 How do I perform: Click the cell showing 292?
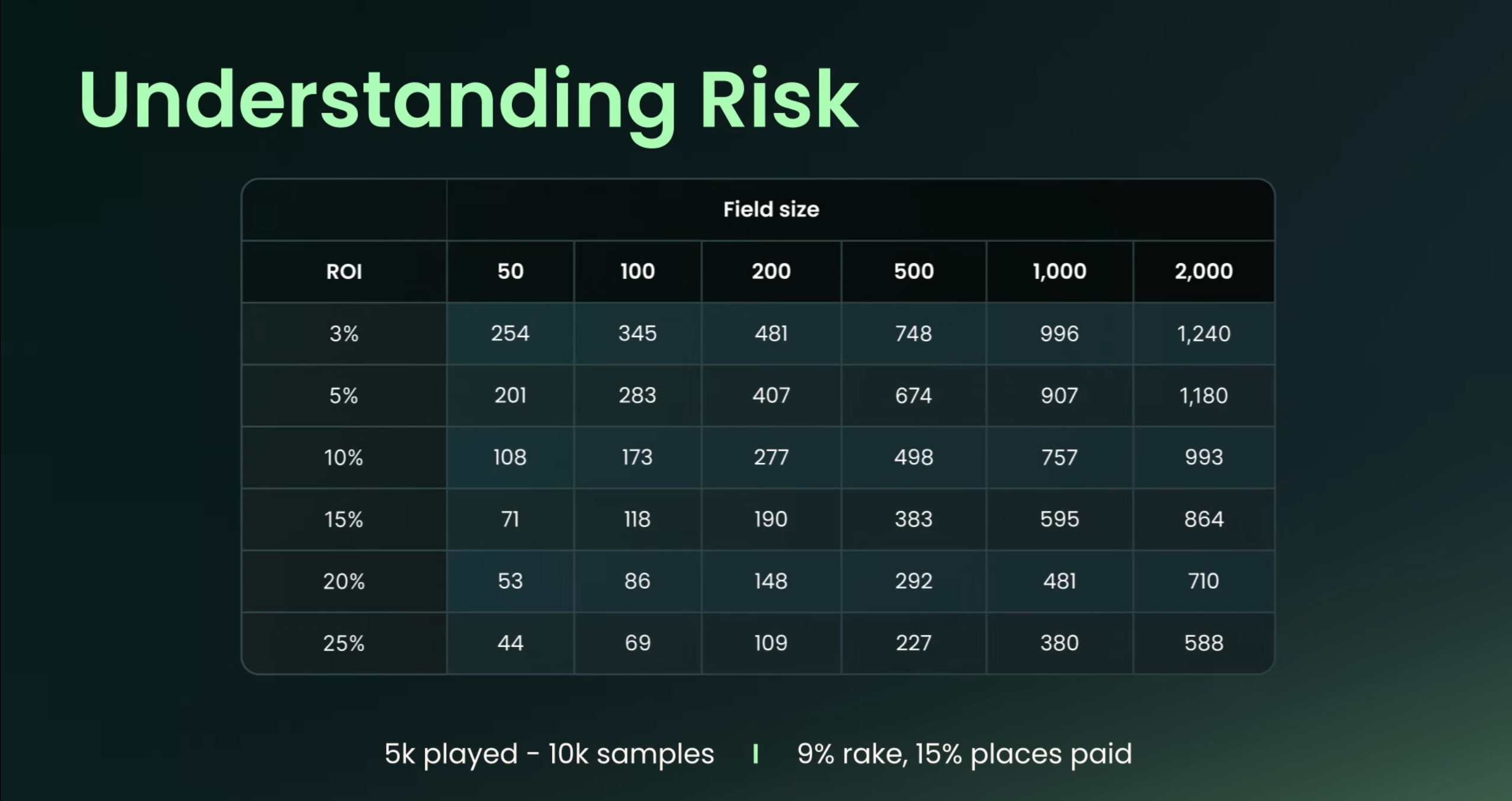pyautogui.click(x=914, y=581)
